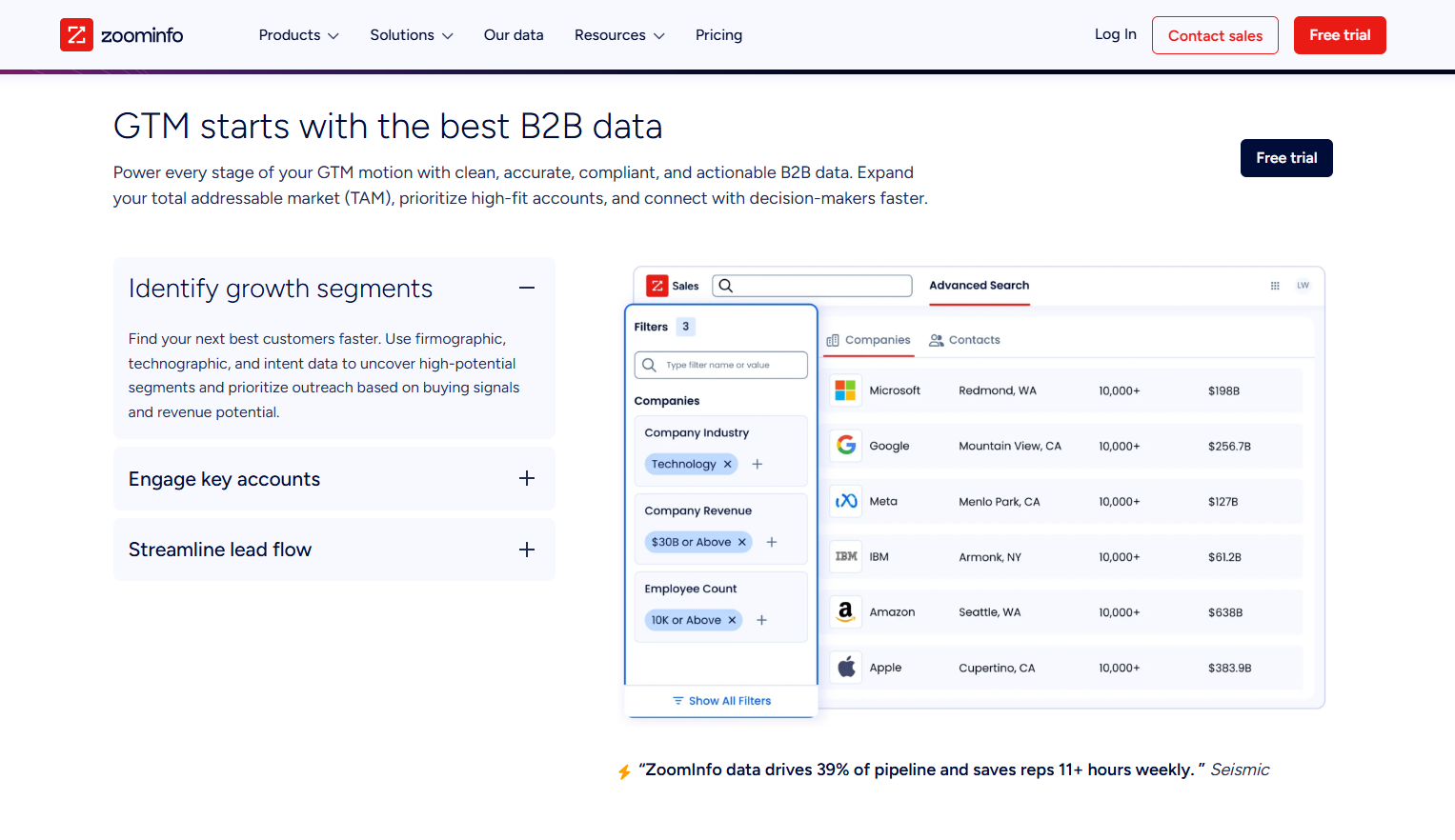Click the lightning bolt icon by quote
1455x840 pixels.
[x=624, y=771]
